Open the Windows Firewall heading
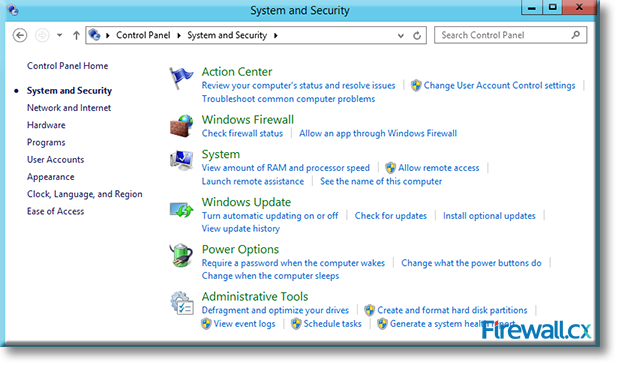The width and height of the screenshot is (620, 365). (248, 119)
